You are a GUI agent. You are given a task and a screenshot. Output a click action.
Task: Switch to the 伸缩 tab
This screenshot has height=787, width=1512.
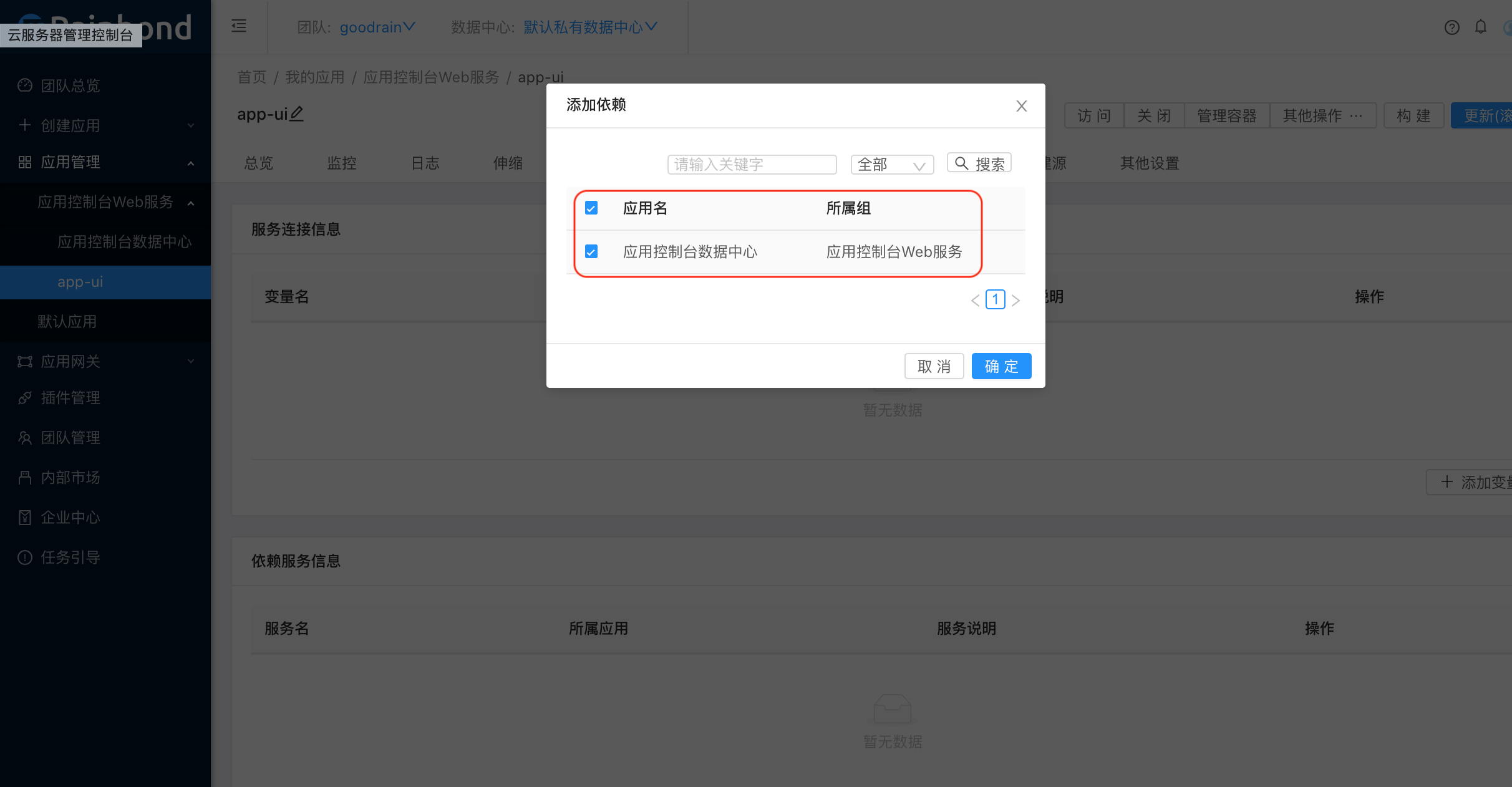pyautogui.click(x=508, y=163)
